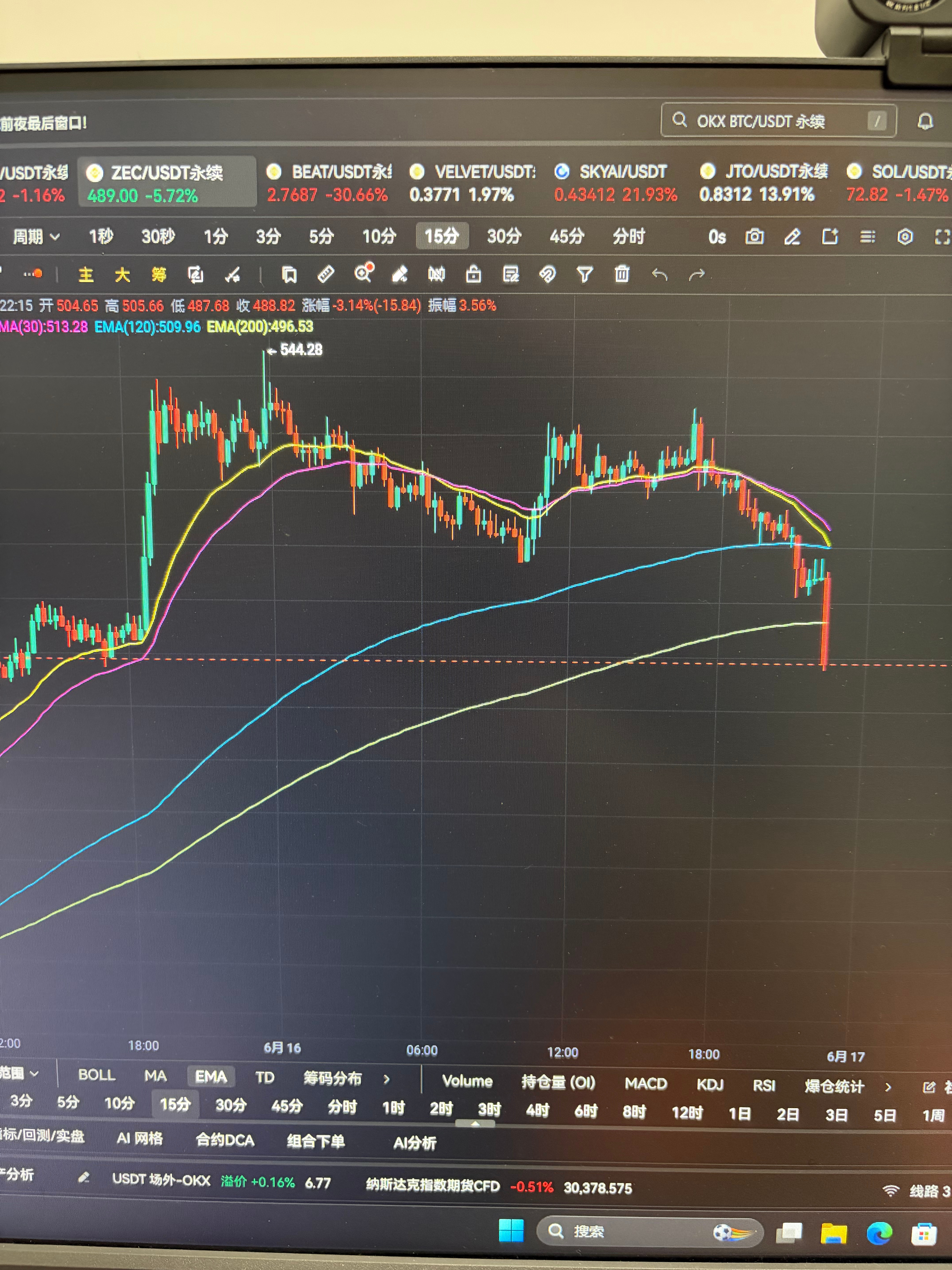952x1270 pixels.
Task: Open Windows Start menu
Action: click(x=511, y=1230)
